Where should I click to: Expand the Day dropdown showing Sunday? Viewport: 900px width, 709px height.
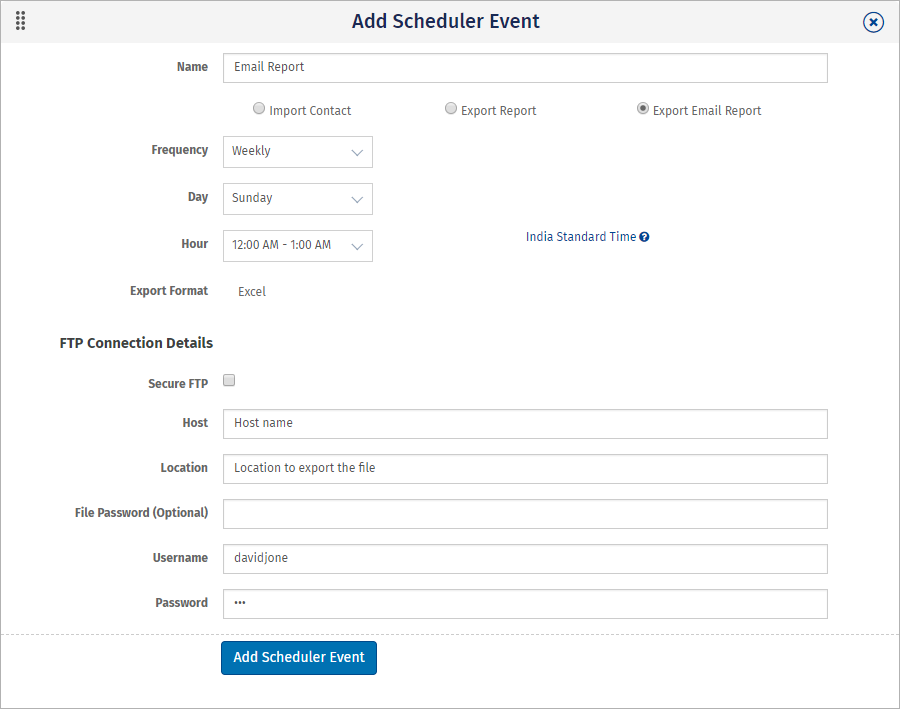pos(298,199)
